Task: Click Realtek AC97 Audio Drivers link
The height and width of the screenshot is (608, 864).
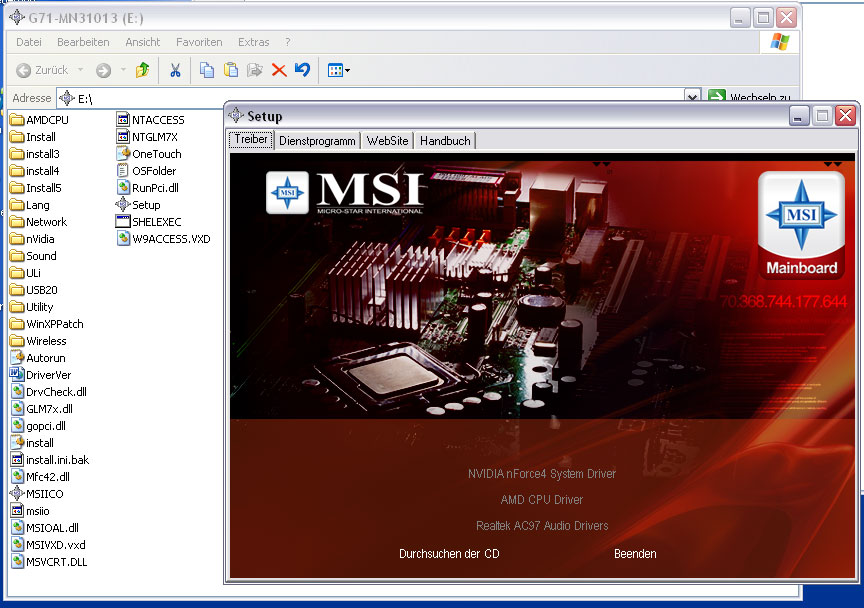Action: pyautogui.click(x=542, y=525)
